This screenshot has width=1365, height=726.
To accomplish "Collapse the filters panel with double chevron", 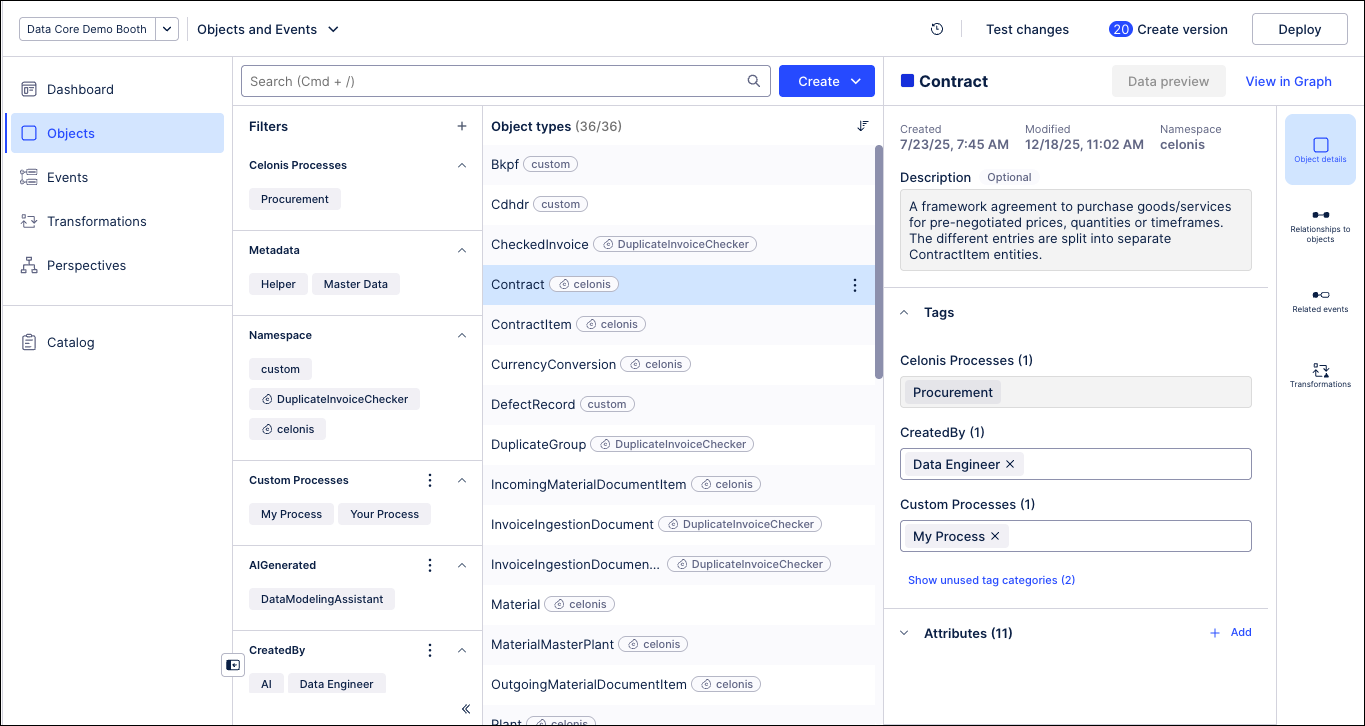I will [x=466, y=709].
